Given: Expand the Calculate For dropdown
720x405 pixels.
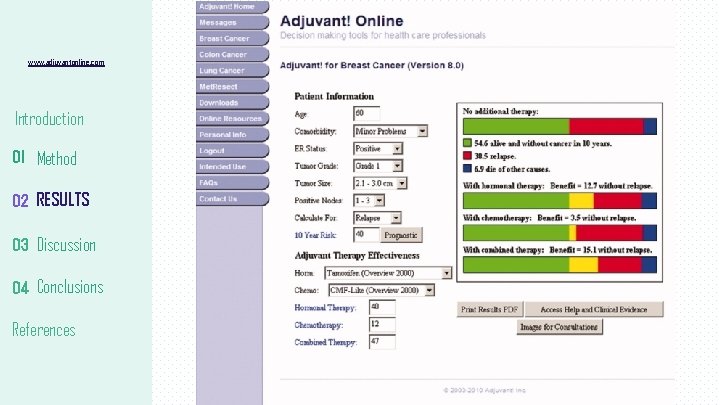Looking at the screenshot, I should coord(396,218).
